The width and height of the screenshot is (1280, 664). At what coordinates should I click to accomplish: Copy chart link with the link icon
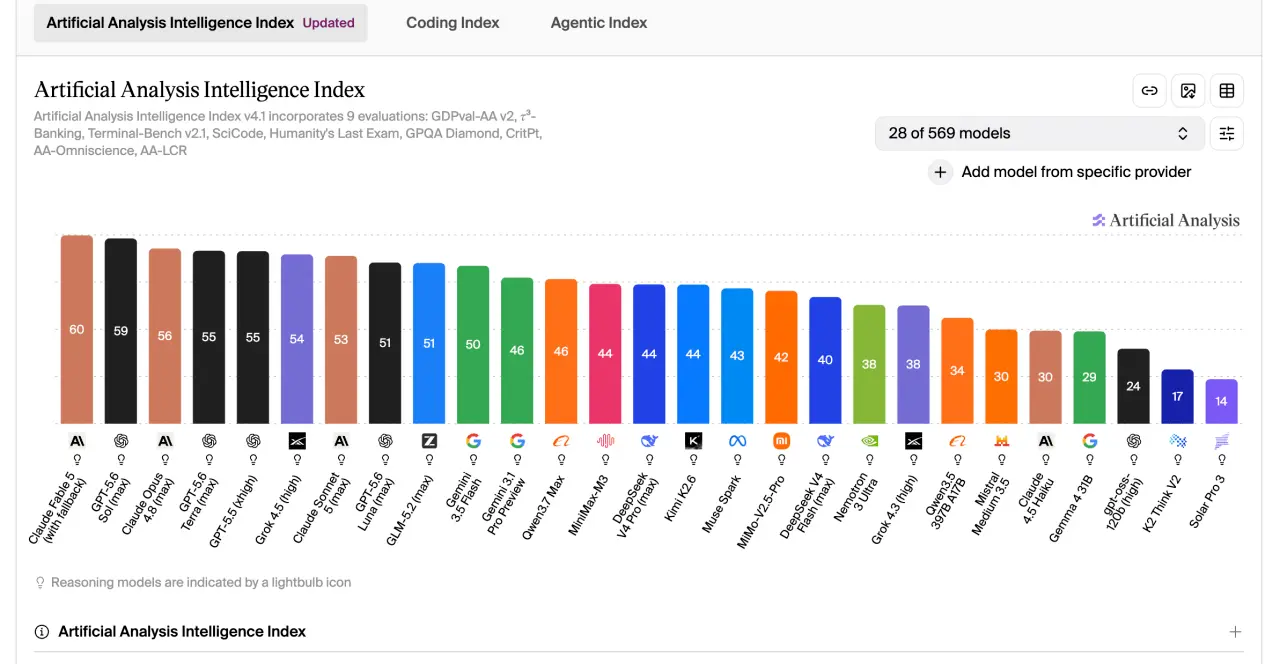[x=1150, y=91]
